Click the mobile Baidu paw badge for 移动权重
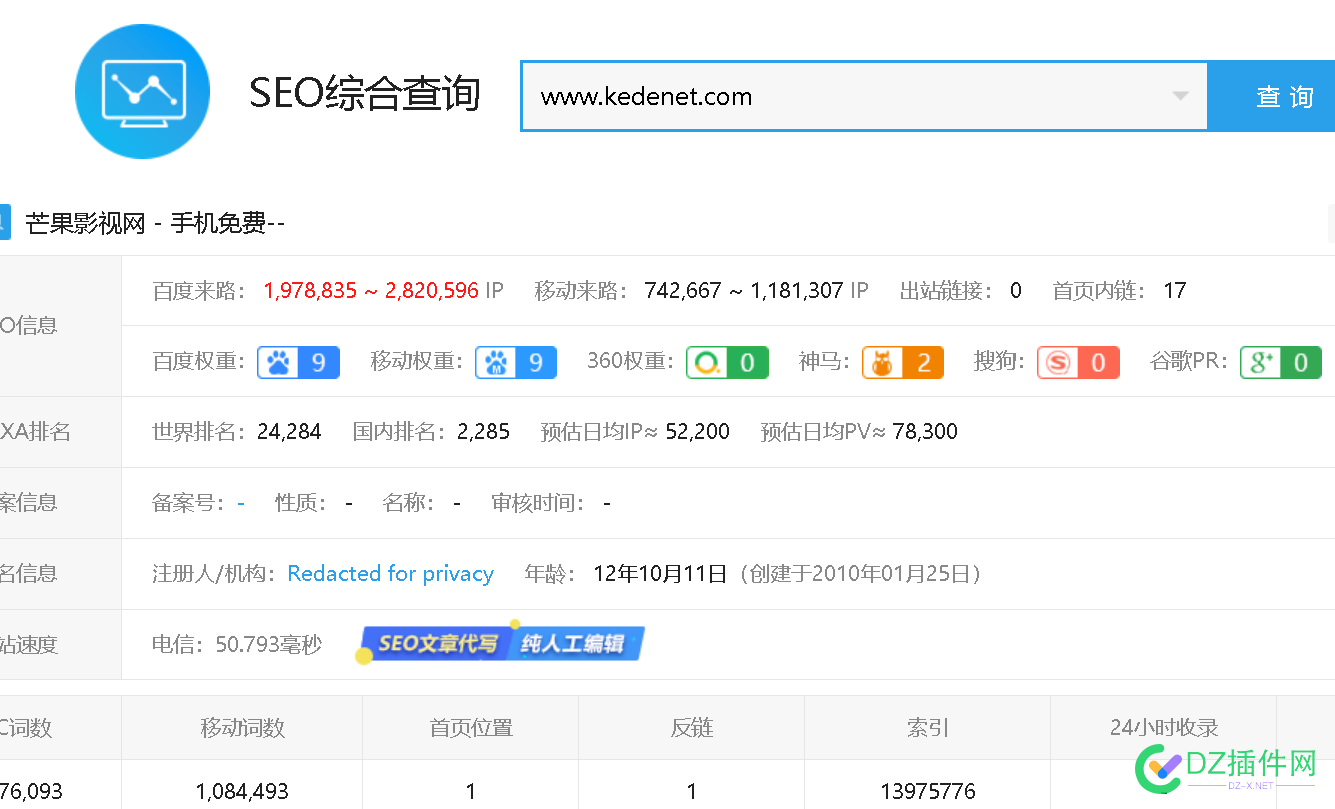This screenshot has width=1335, height=809. pyautogui.click(x=516, y=362)
